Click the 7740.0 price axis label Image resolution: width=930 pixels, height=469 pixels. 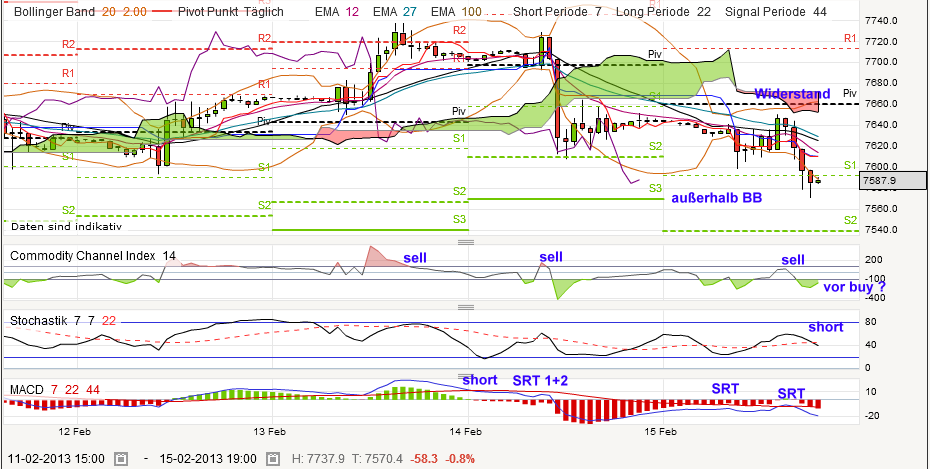coord(881,21)
